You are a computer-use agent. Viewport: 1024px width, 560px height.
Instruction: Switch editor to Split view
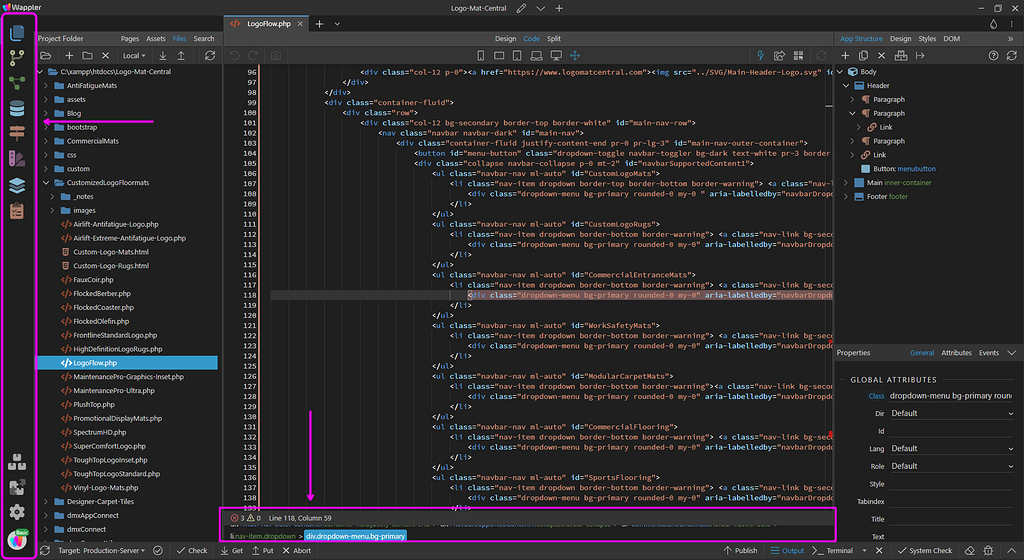tap(554, 39)
